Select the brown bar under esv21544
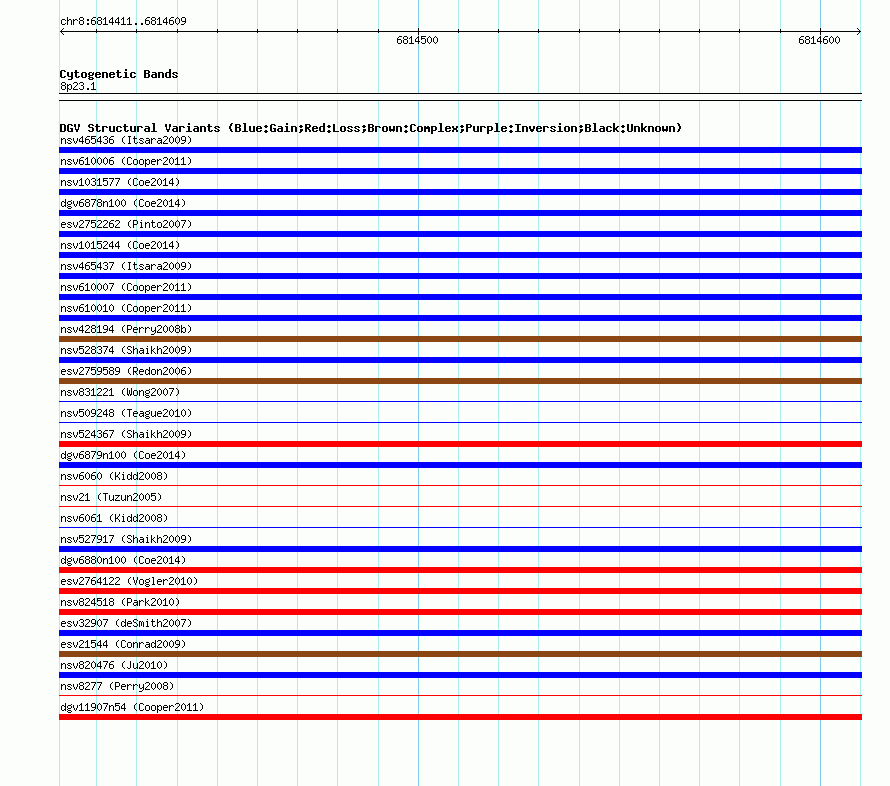Image resolution: width=890 pixels, height=786 pixels. (460, 654)
